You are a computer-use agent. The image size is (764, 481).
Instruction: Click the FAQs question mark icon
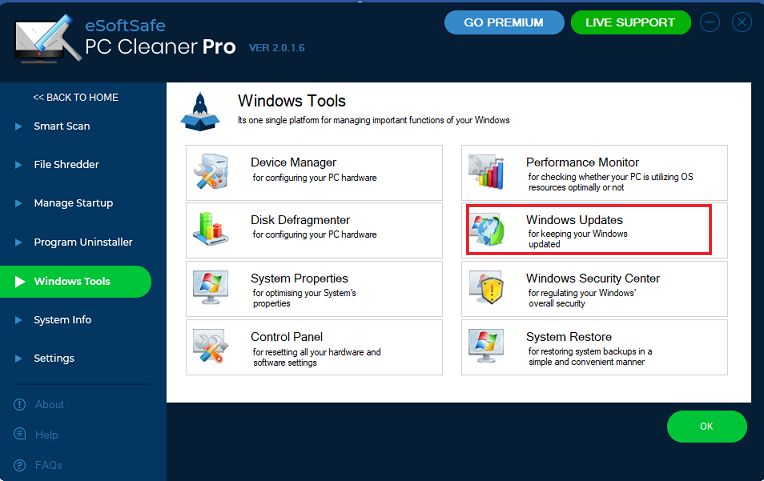pyautogui.click(x=19, y=465)
